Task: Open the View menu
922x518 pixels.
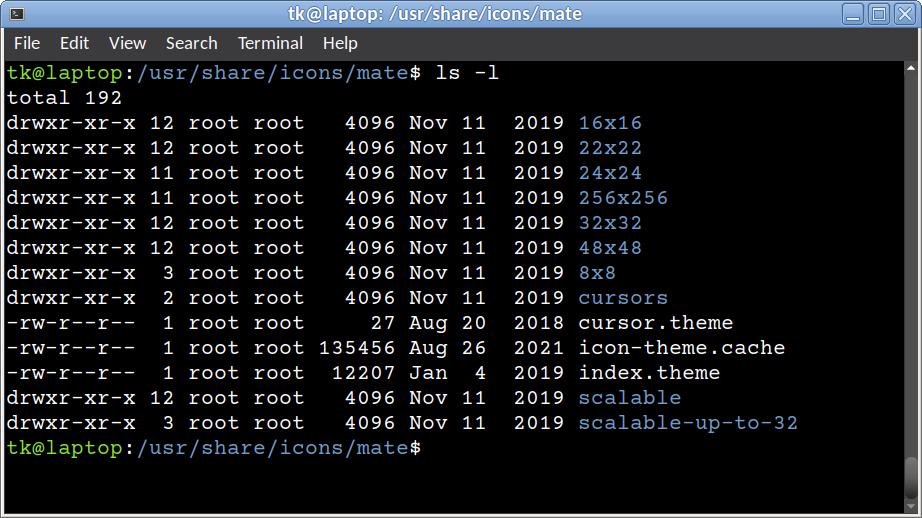Action: click(127, 43)
